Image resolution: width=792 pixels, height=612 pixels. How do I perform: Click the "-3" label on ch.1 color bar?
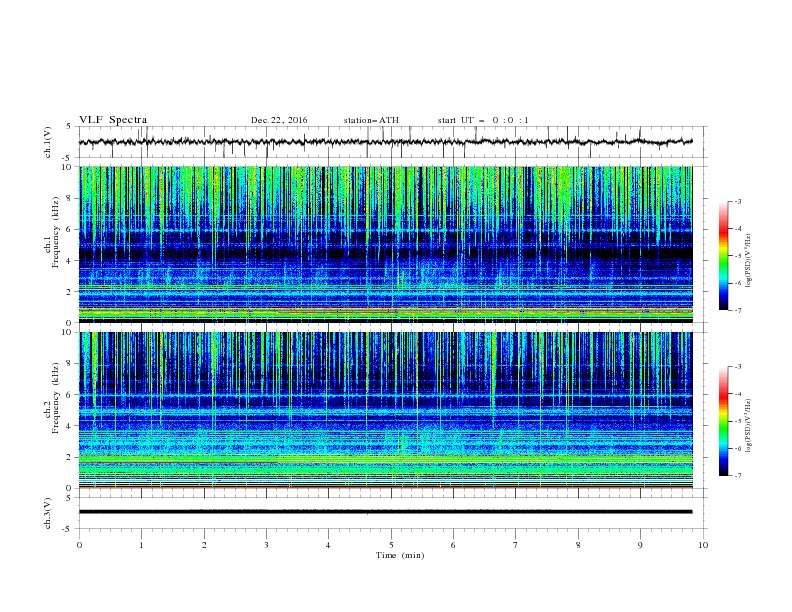coord(737,201)
